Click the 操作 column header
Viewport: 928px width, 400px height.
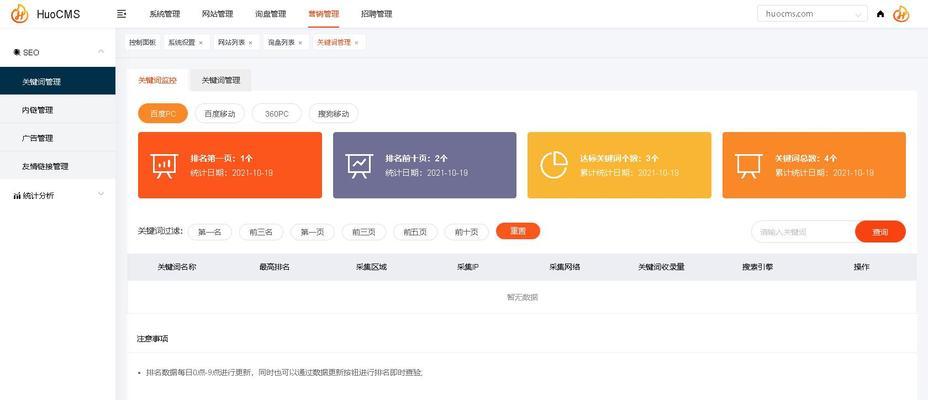click(x=862, y=267)
